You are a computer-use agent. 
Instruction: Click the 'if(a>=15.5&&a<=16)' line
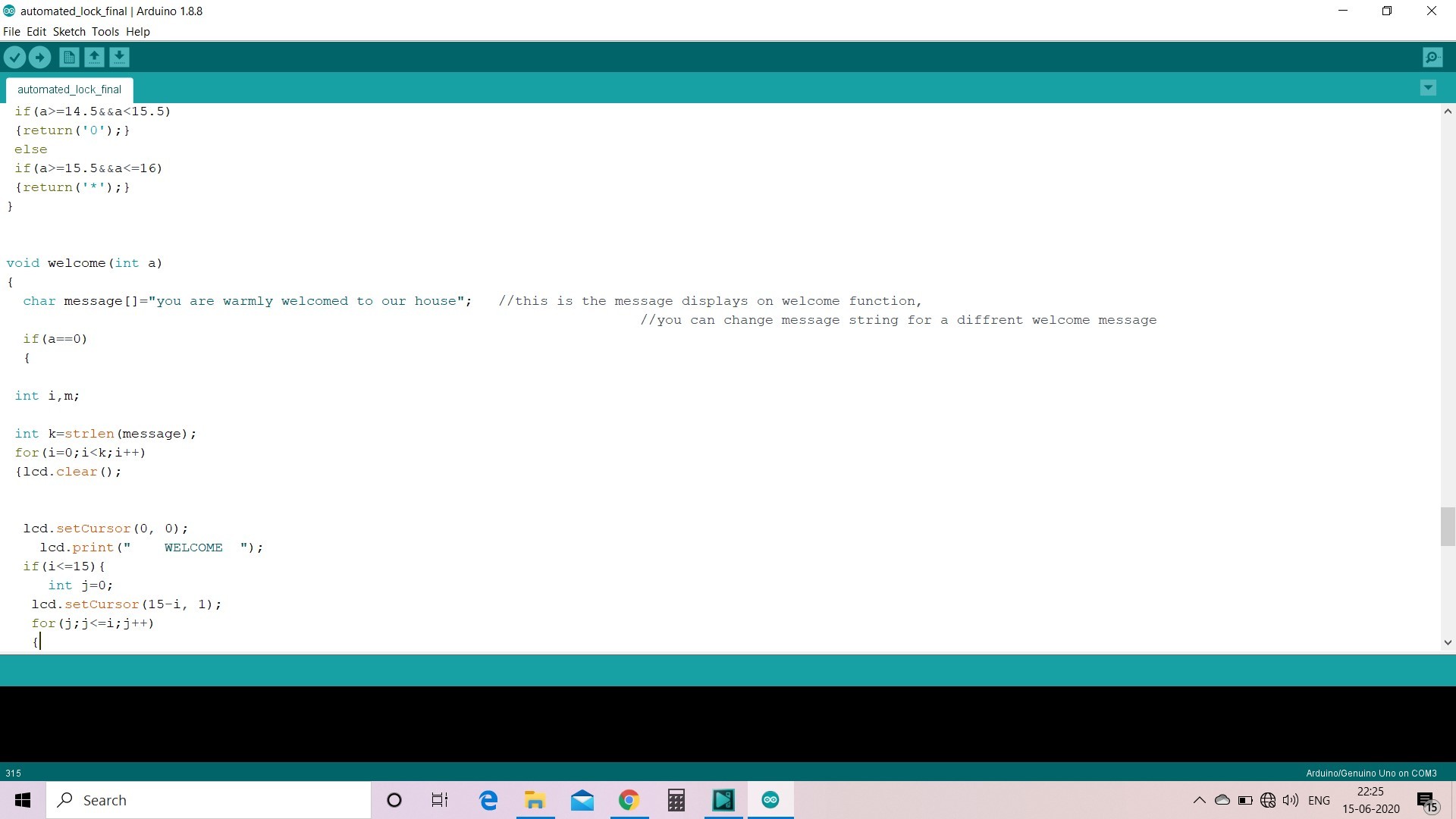point(89,168)
